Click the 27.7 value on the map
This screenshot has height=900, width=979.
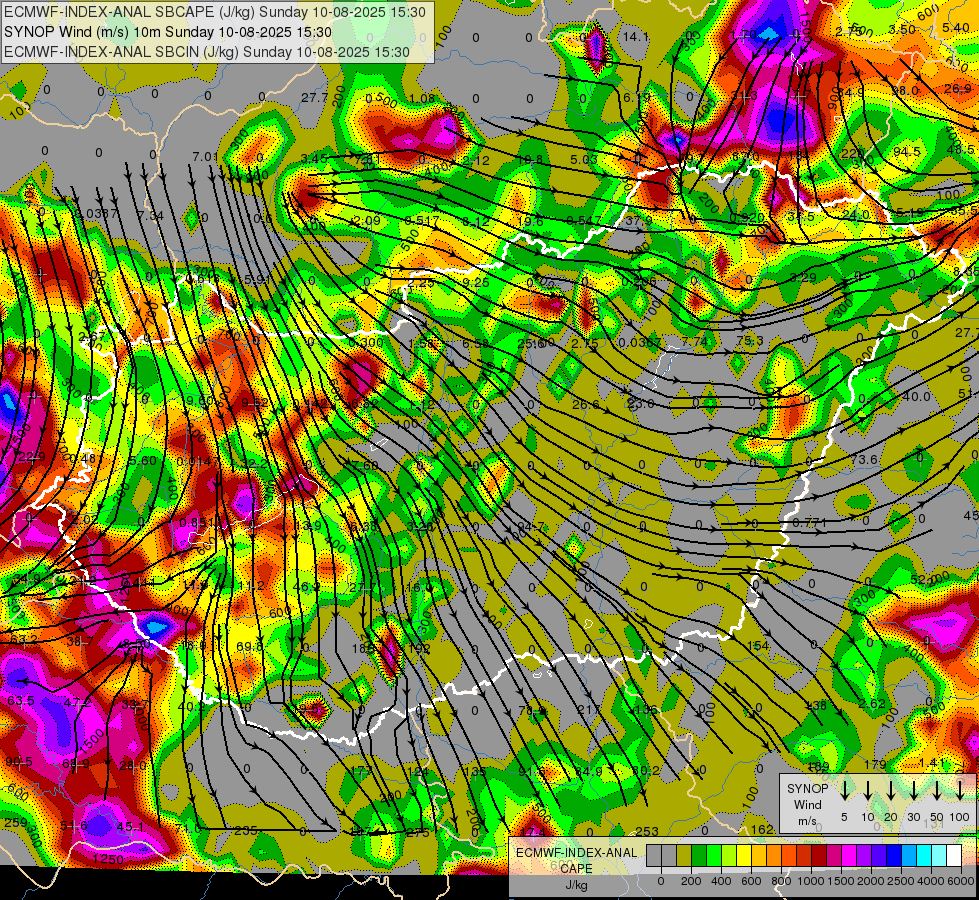click(x=314, y=97)
